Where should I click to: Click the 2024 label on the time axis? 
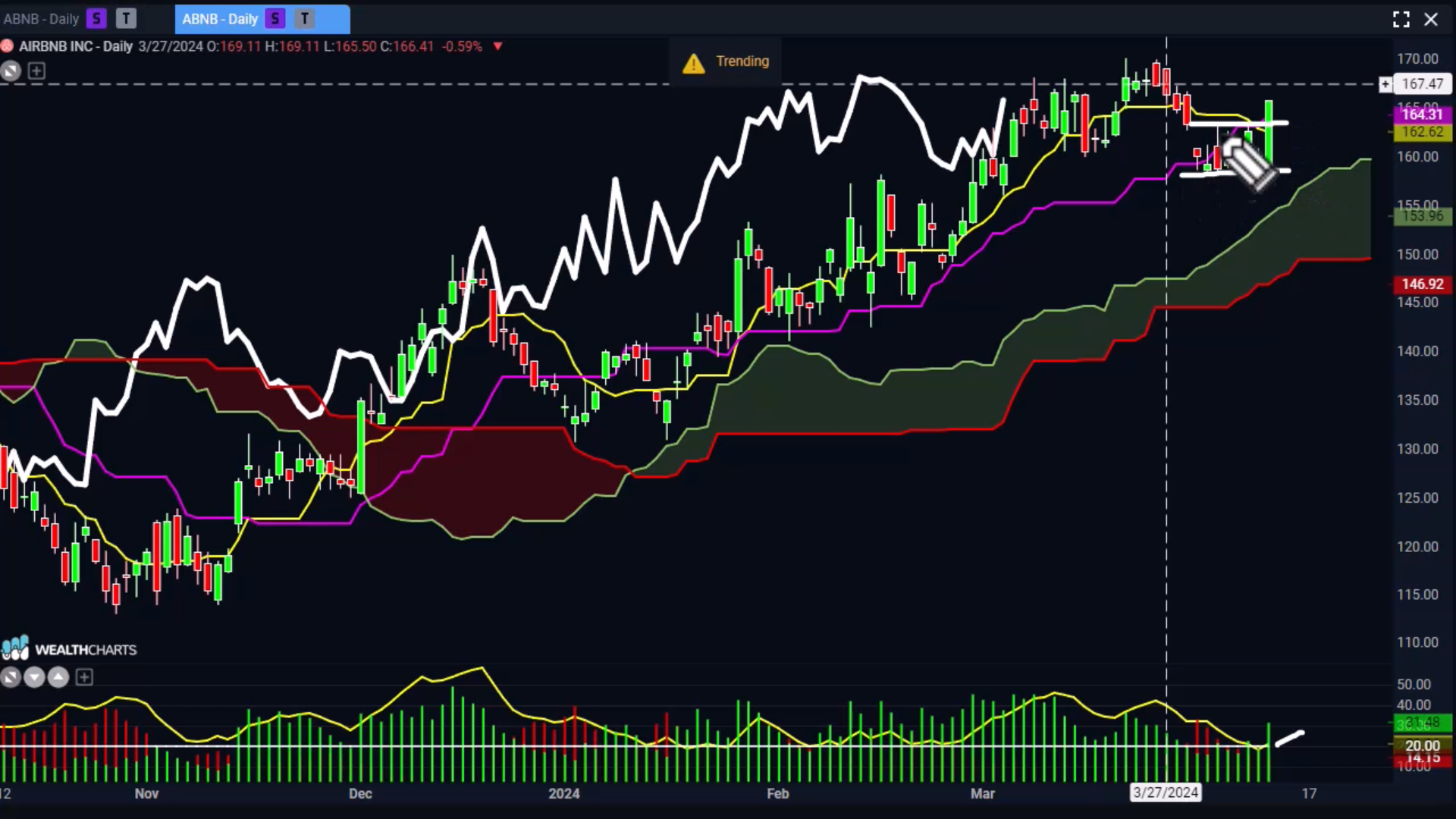click(x=564, y=794)
